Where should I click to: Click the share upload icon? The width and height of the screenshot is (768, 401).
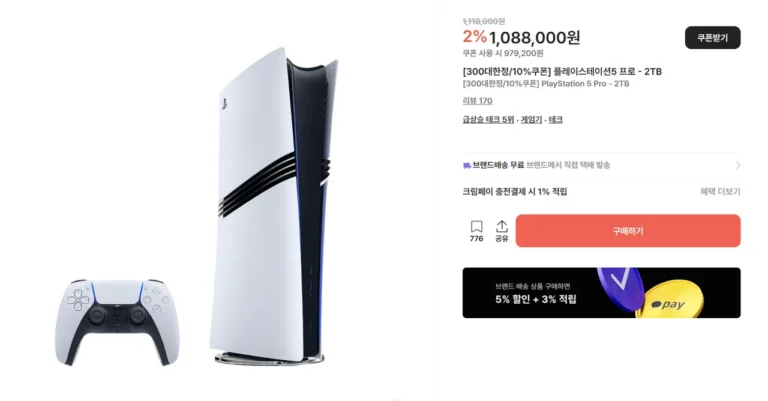pyautogui.click(x=502, y=226)
